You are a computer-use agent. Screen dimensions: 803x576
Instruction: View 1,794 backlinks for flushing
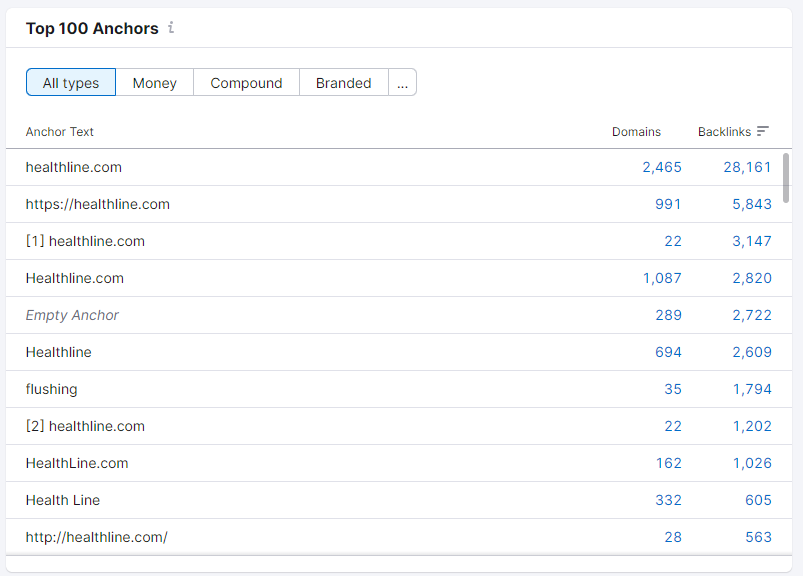click(752, 389)
